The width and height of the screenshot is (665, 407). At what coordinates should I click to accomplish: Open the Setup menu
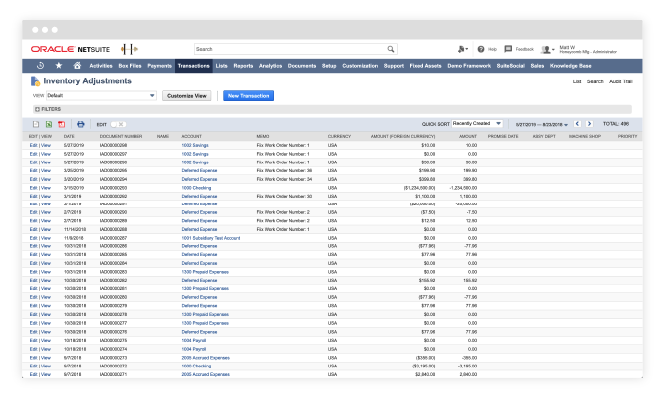(329, 66)
